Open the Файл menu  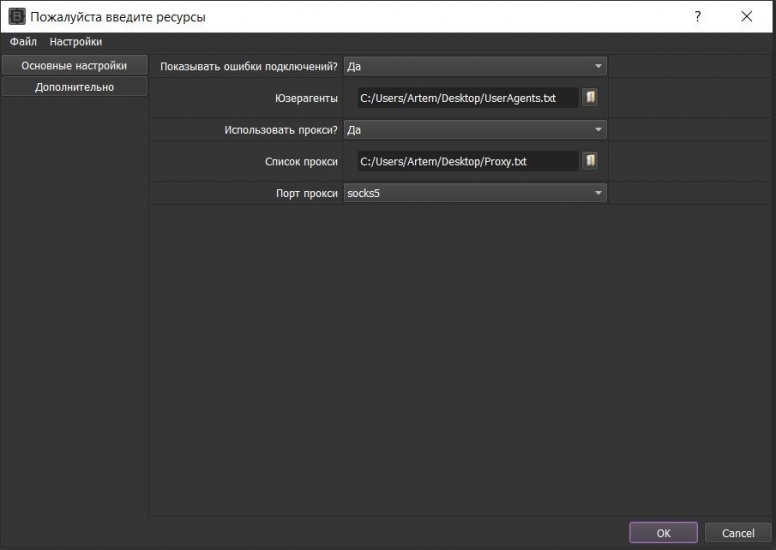(x=23, y=42)
